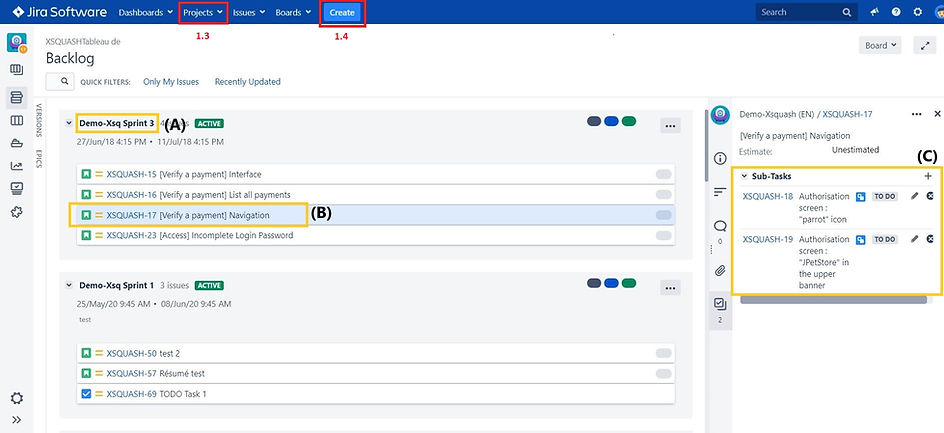Open more actions for Demo-Xsq Sprint 3
Image resolution: width=944 pixels, height=433 pixels.
pos(670,126)
